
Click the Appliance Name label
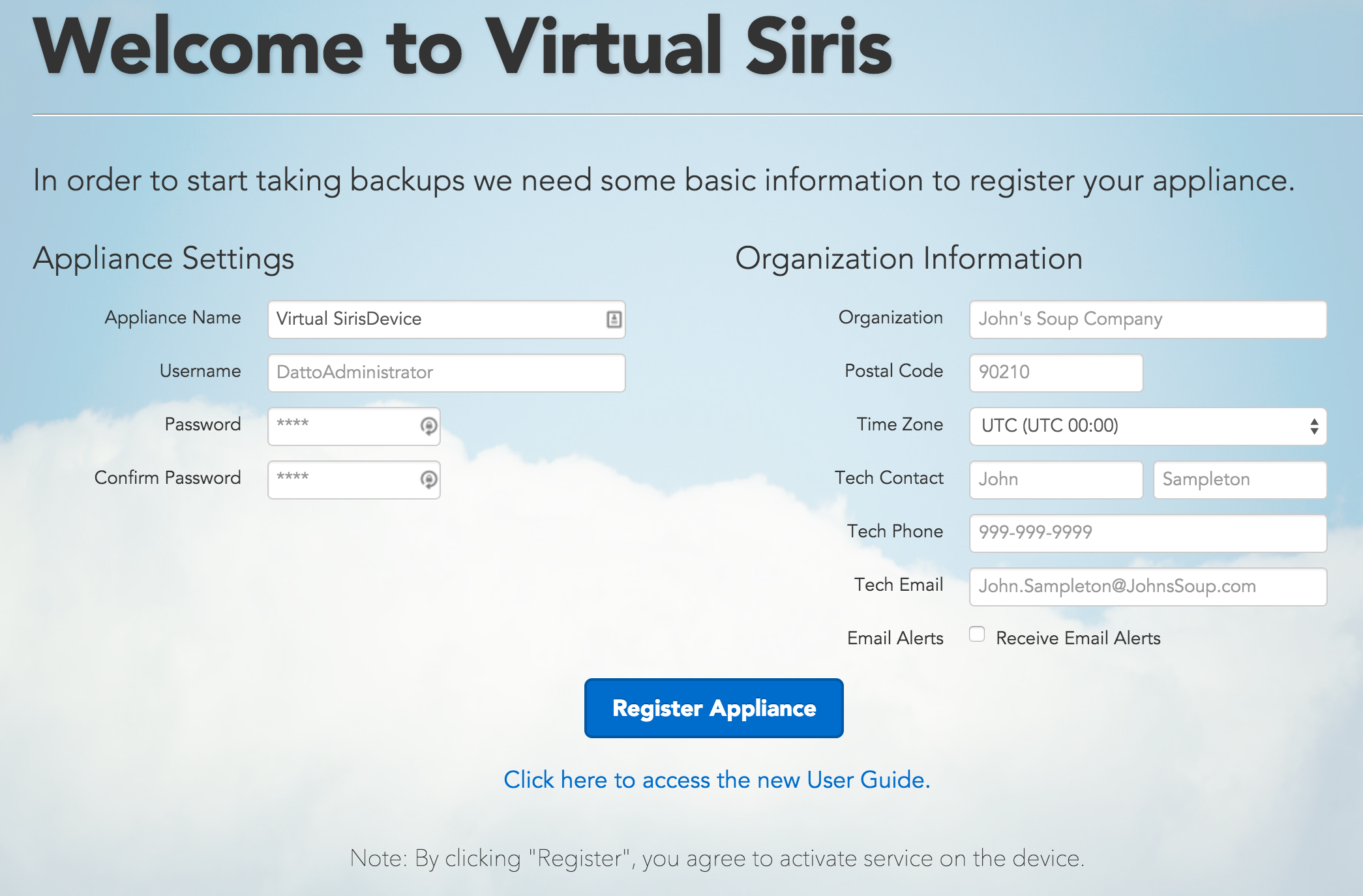(173, 318)
